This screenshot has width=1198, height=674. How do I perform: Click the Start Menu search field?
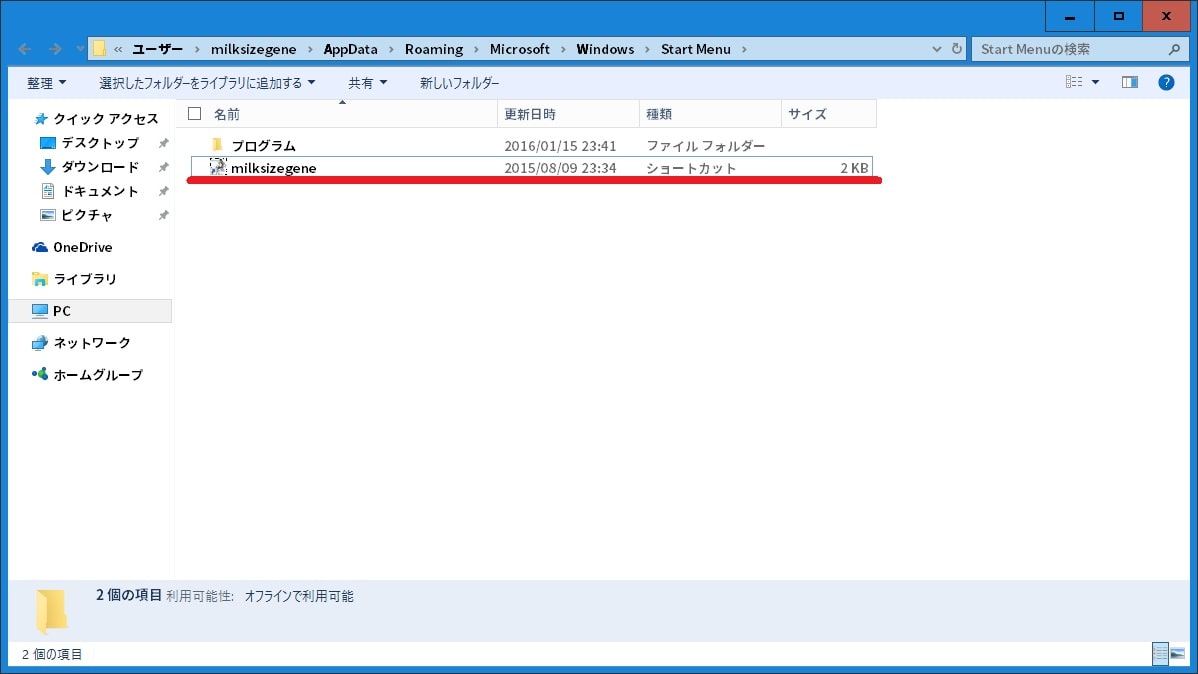tap(1065, 49)
